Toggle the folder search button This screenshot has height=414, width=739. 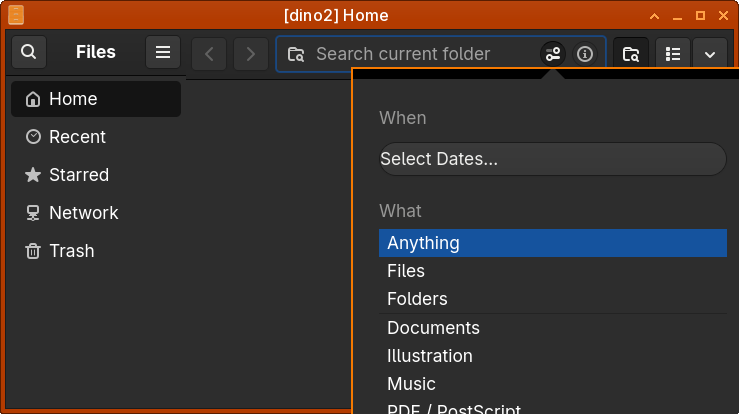(x=631, y=54)
